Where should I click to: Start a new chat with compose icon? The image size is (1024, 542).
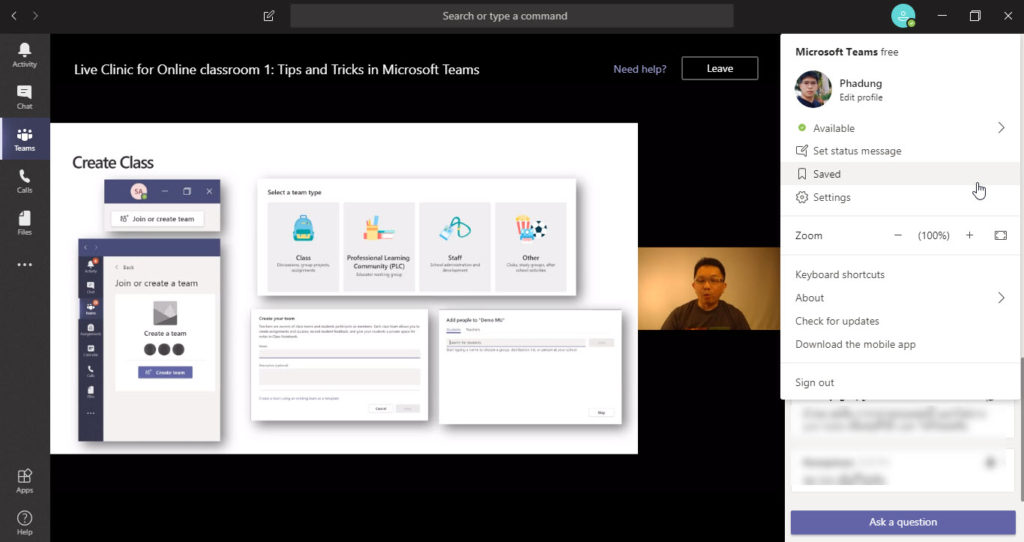pyautogui.click(x=268, y=16)
